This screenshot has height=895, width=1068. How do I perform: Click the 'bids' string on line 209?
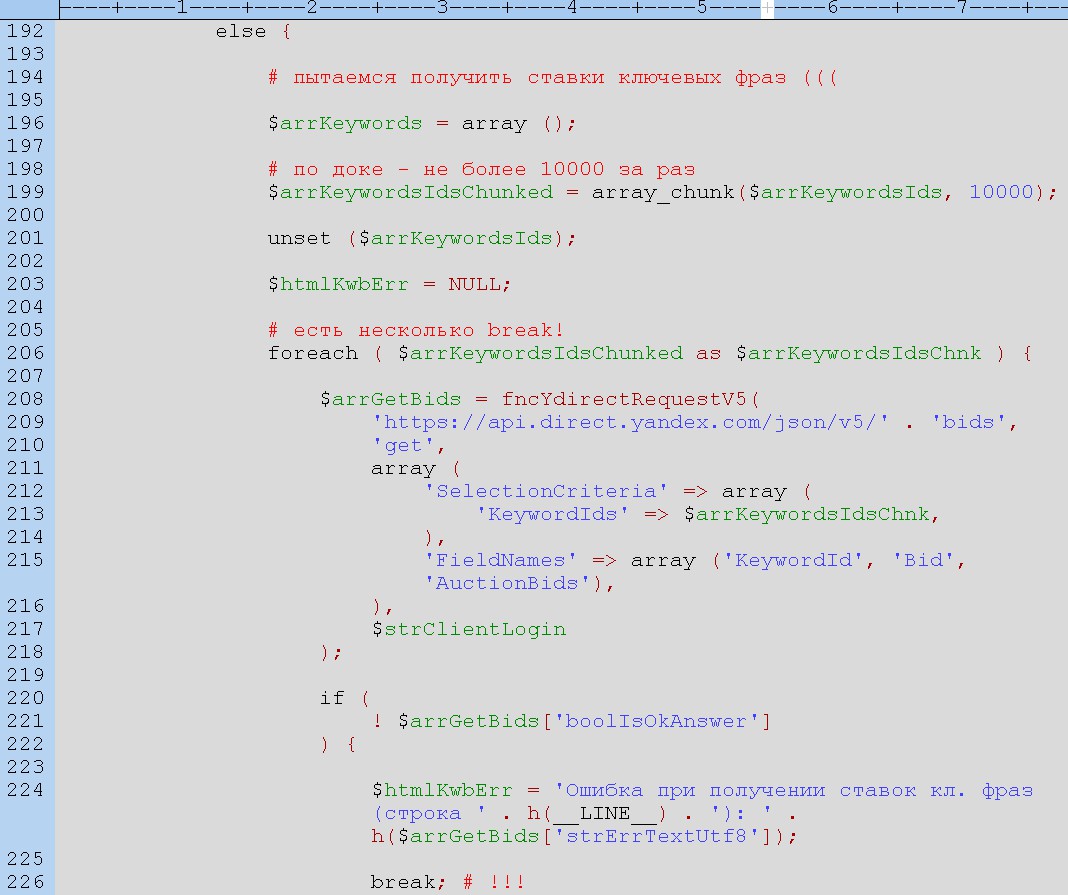pos(968,422)
